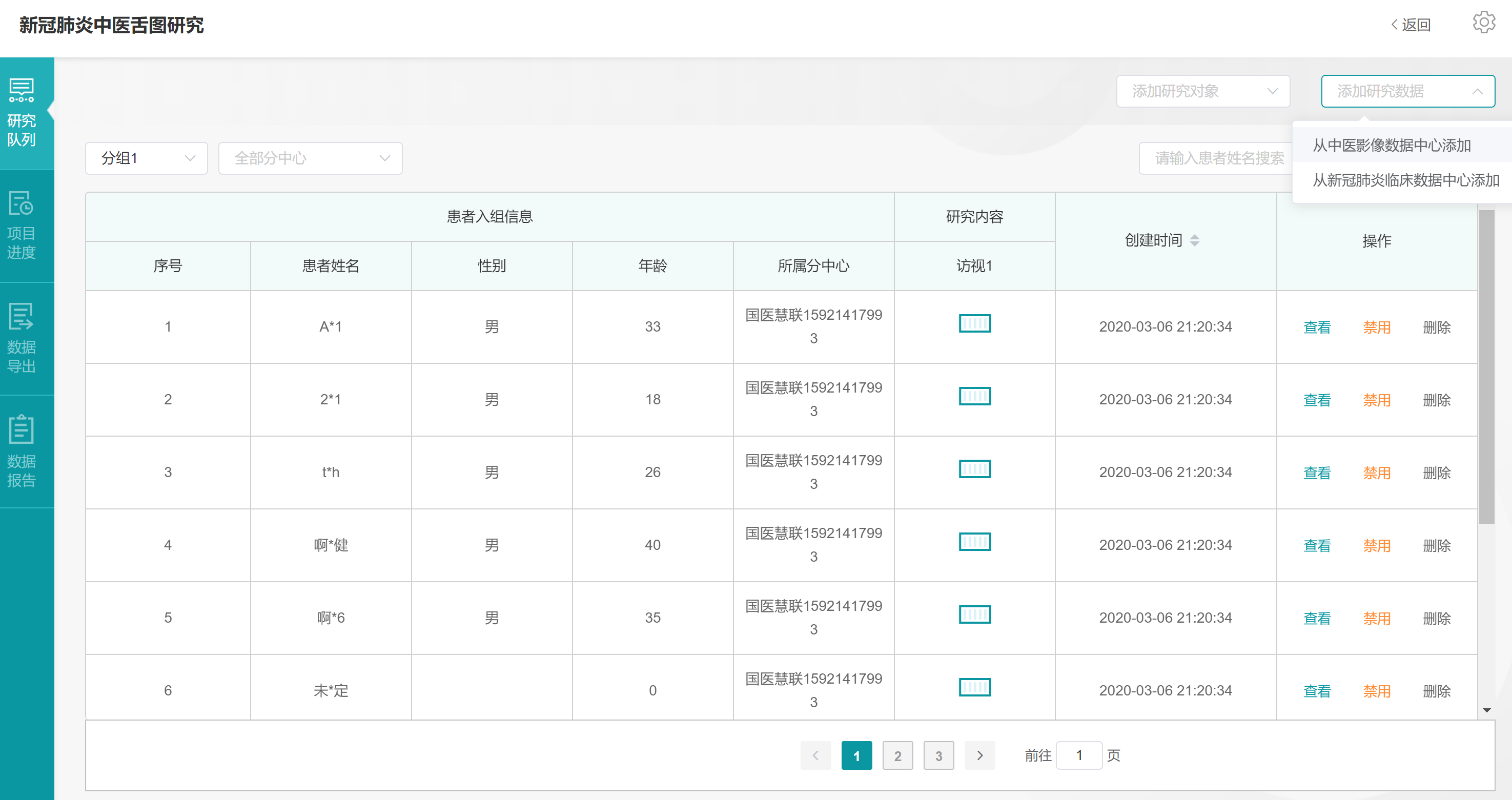Toggle 禁用 for patient 啊*健
1512x800 pixels.
coord(1376,546)
